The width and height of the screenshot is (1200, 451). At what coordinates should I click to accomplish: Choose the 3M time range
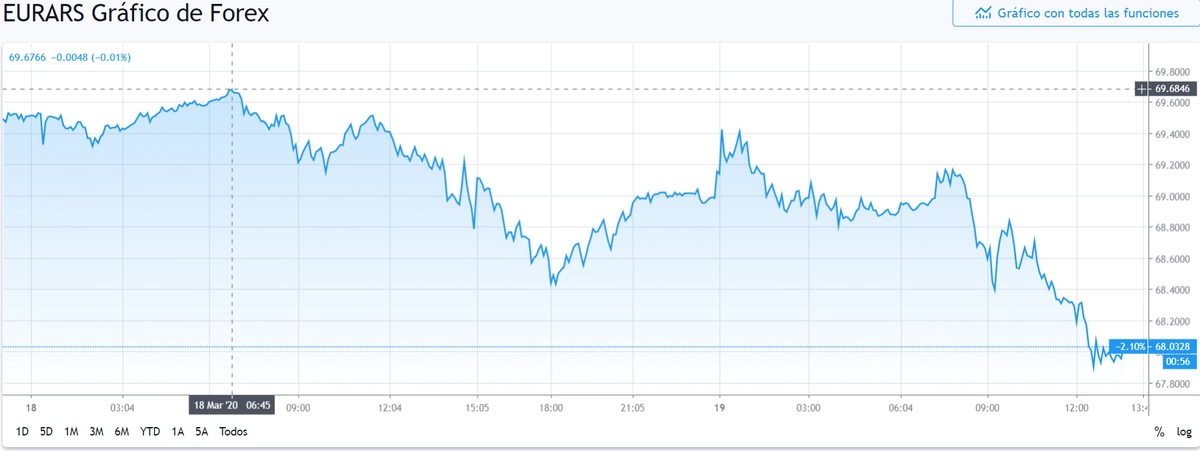tap(96, 432)
